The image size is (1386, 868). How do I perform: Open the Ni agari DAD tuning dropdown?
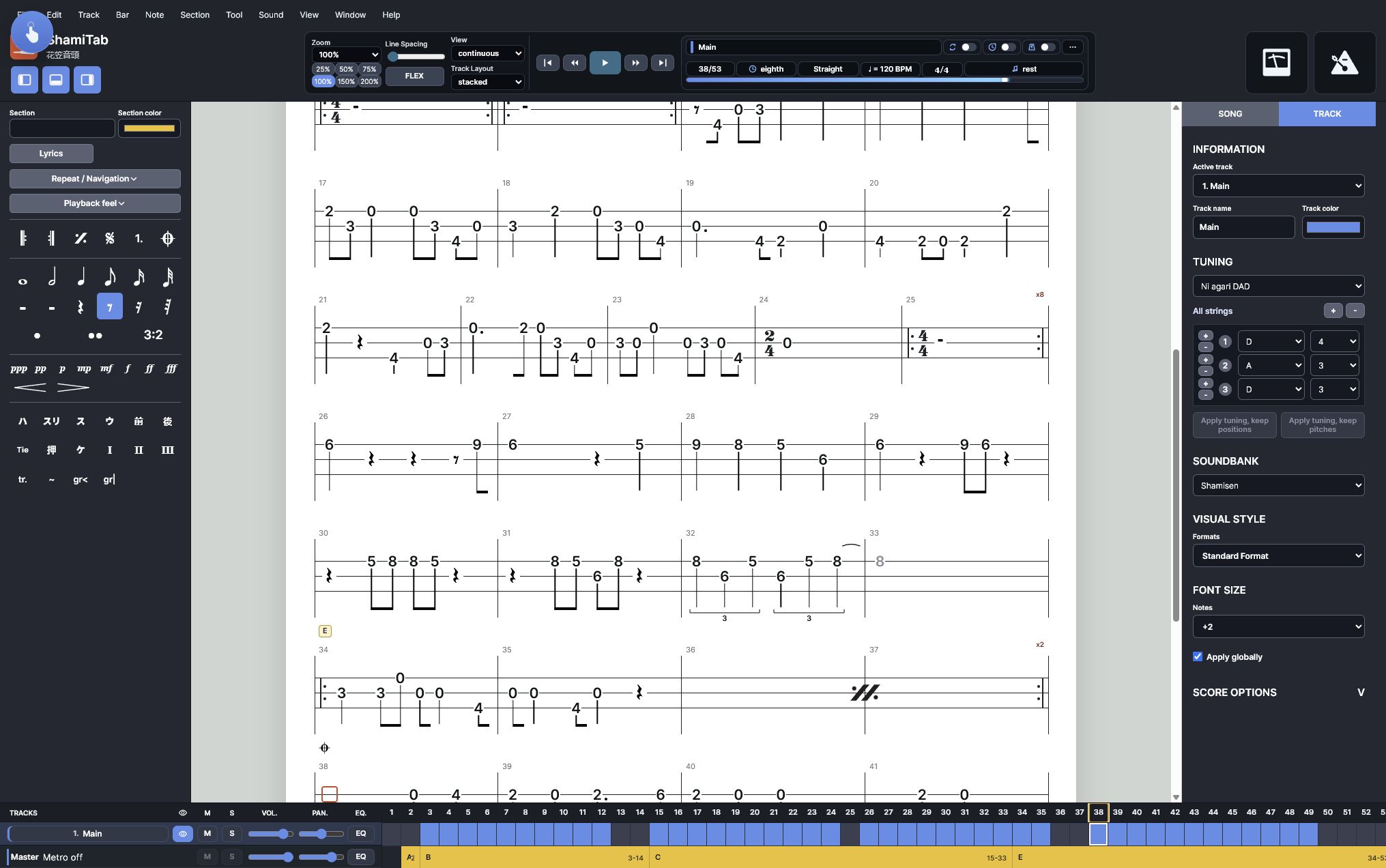tap(1278, 286)
